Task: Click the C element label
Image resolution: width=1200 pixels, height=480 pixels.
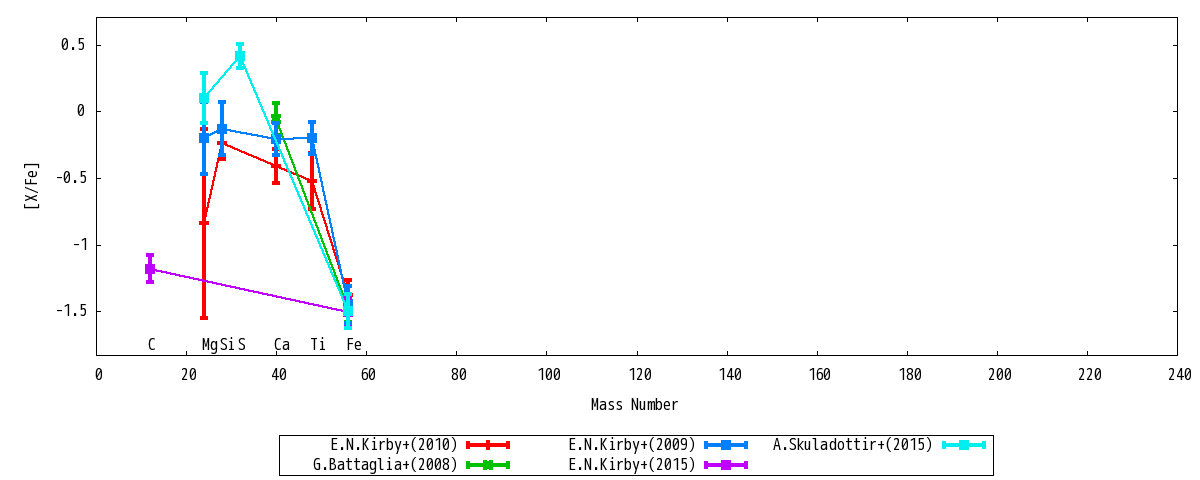Action: (151, 345)
